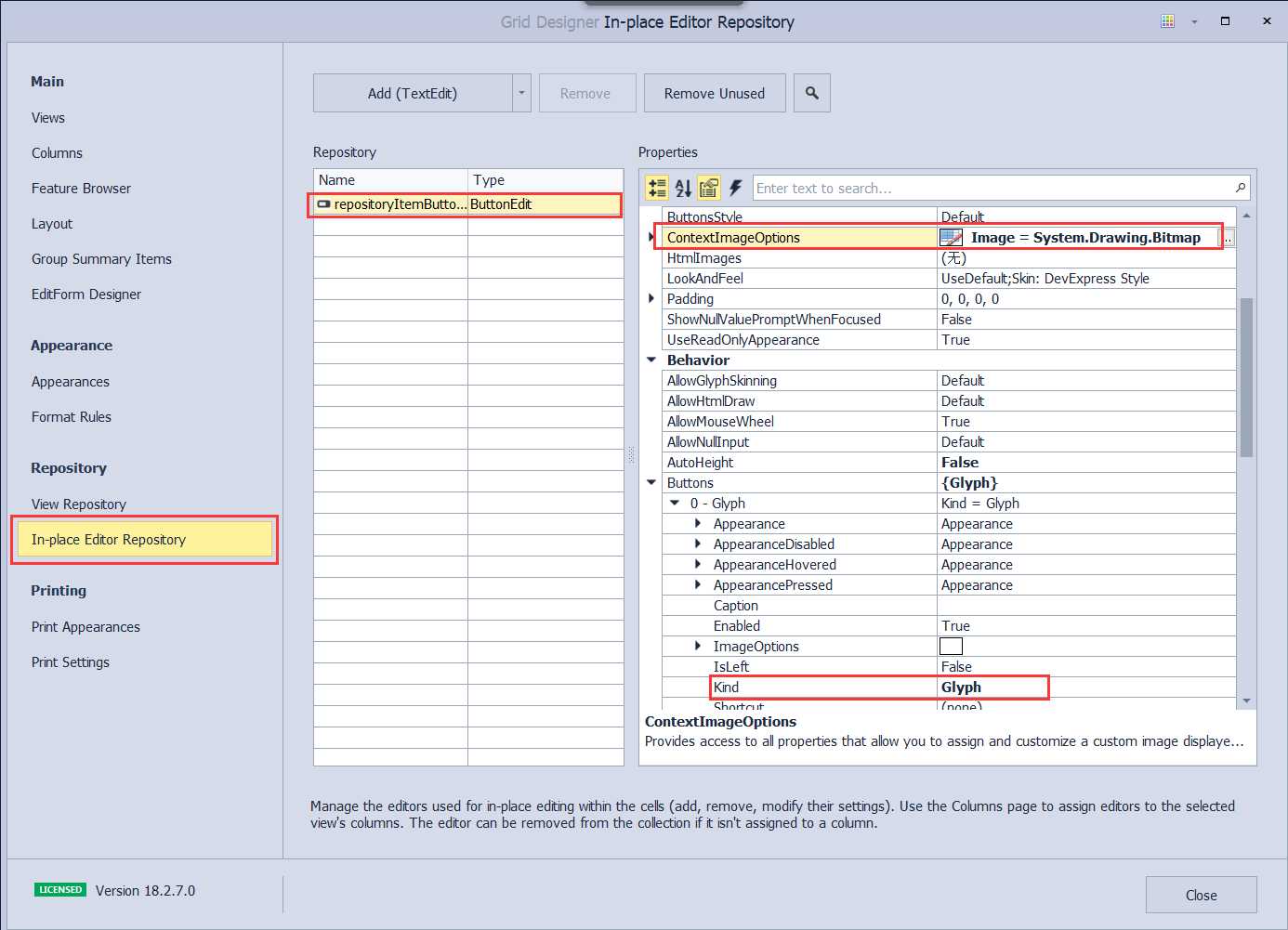Open the Appearances page

[x=71, y=382]
